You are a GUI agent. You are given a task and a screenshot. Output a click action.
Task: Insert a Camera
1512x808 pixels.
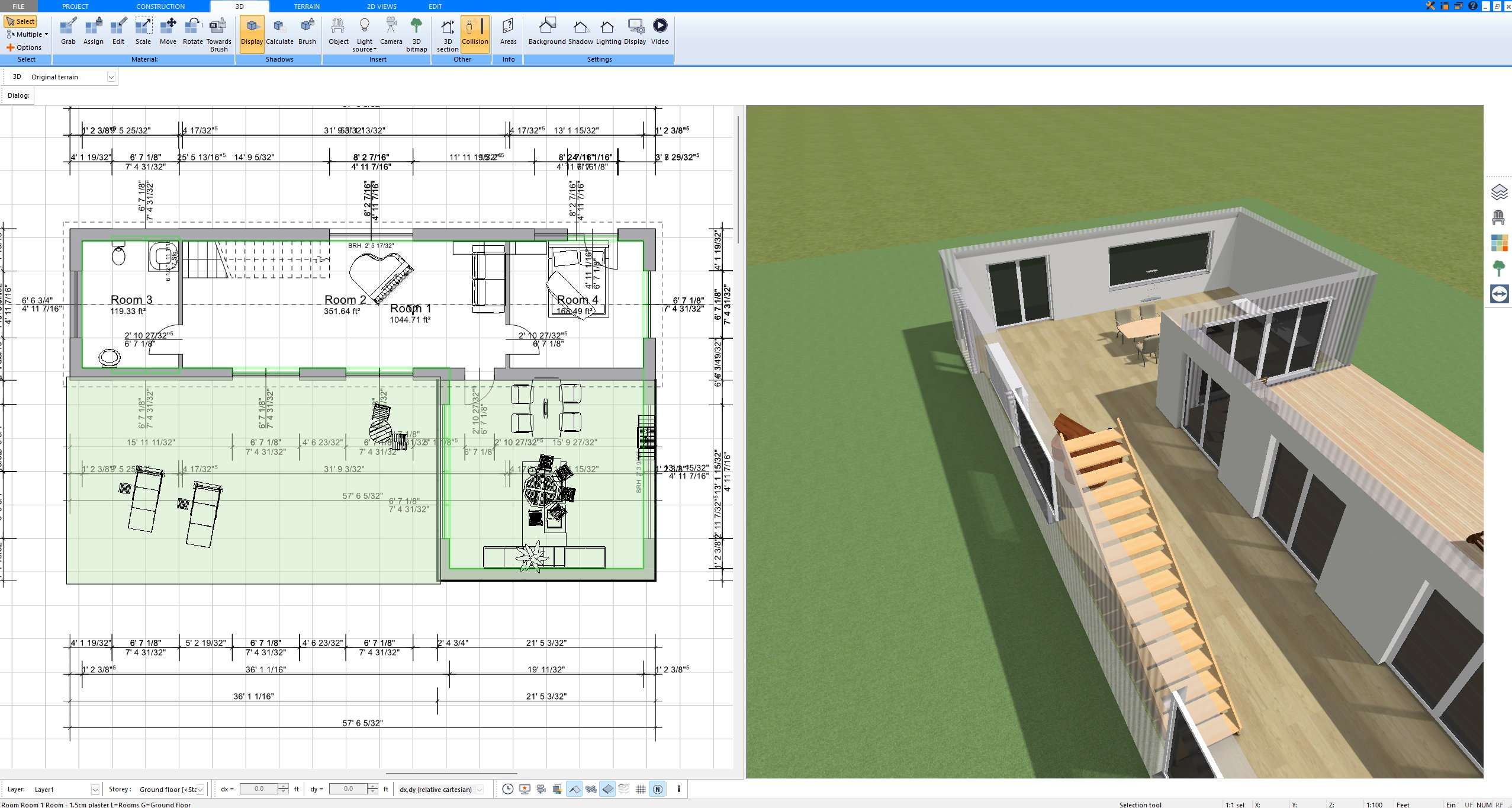coord(391,32)
